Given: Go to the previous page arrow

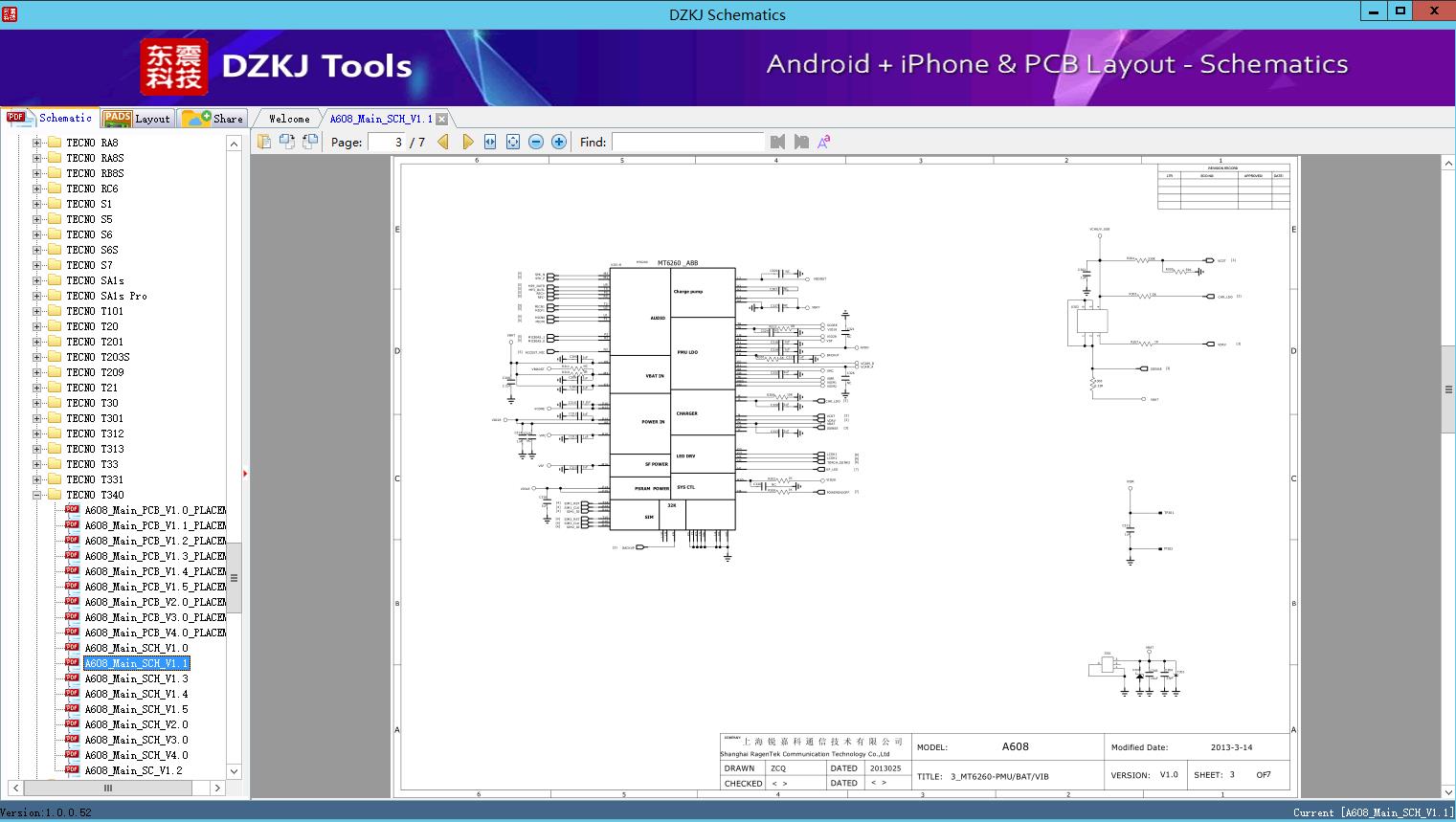Looking at the screenshot, I should tap(443, 142).
